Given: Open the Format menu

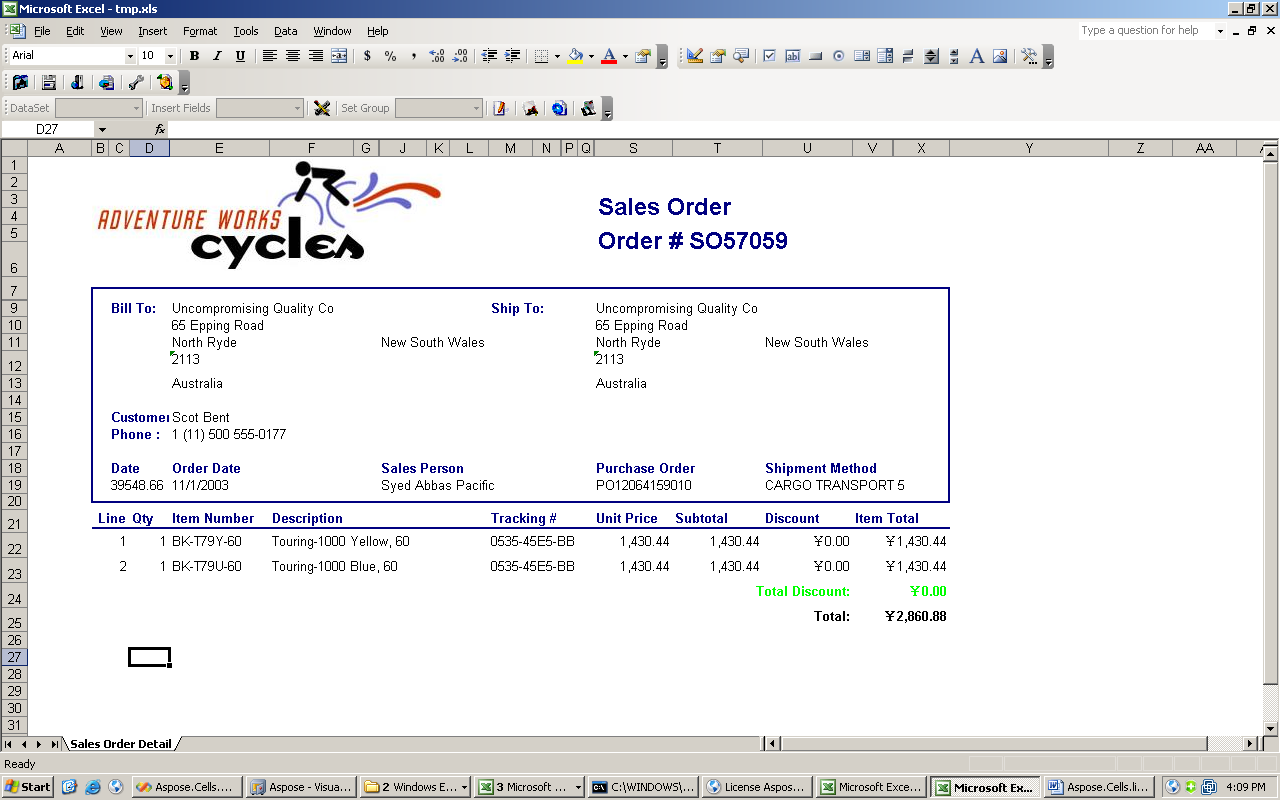Looking at the screenshot, I should pos(200,31).
